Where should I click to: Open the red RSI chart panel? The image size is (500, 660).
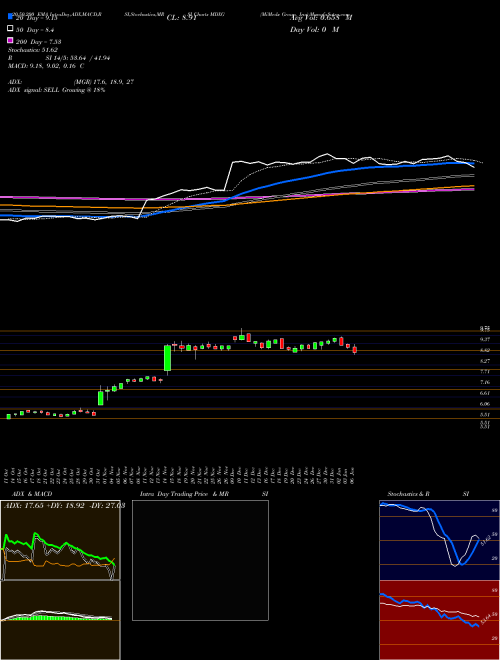[x=439, y=620]
